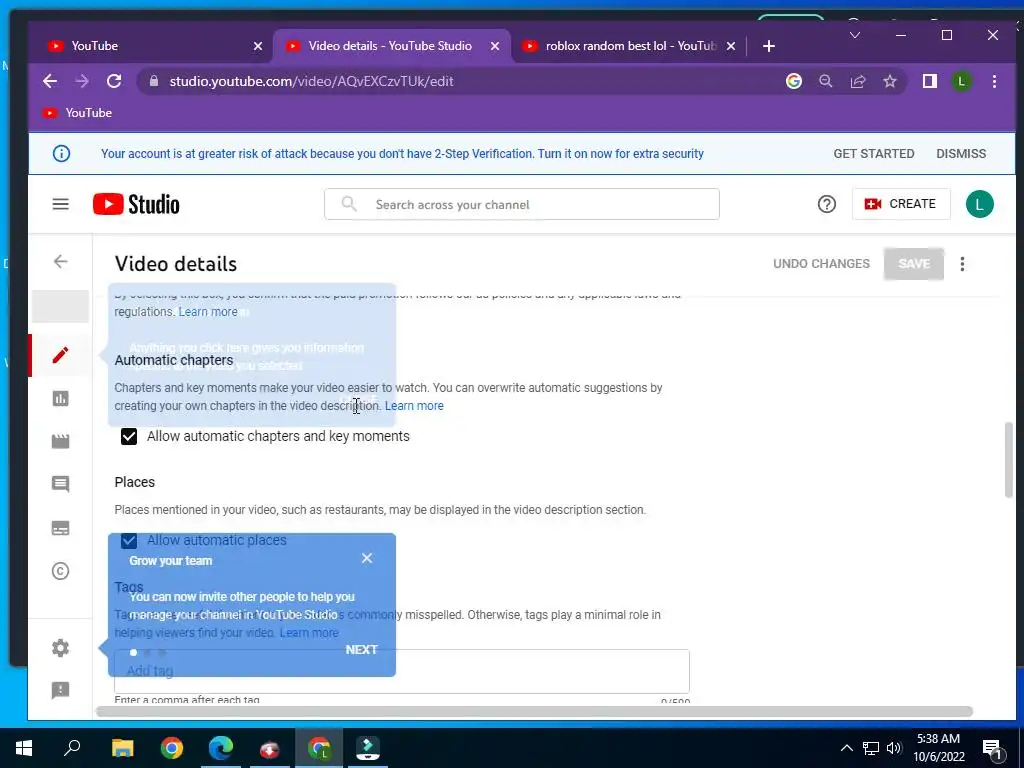Open File Explorer from taskbar

point(122,748)
